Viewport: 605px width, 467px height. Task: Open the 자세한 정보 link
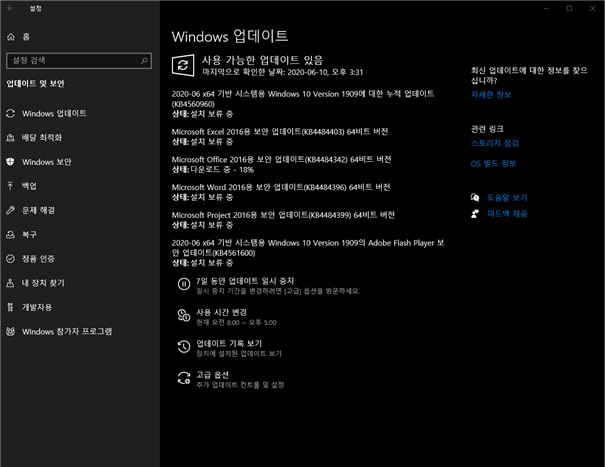point(491,95)
